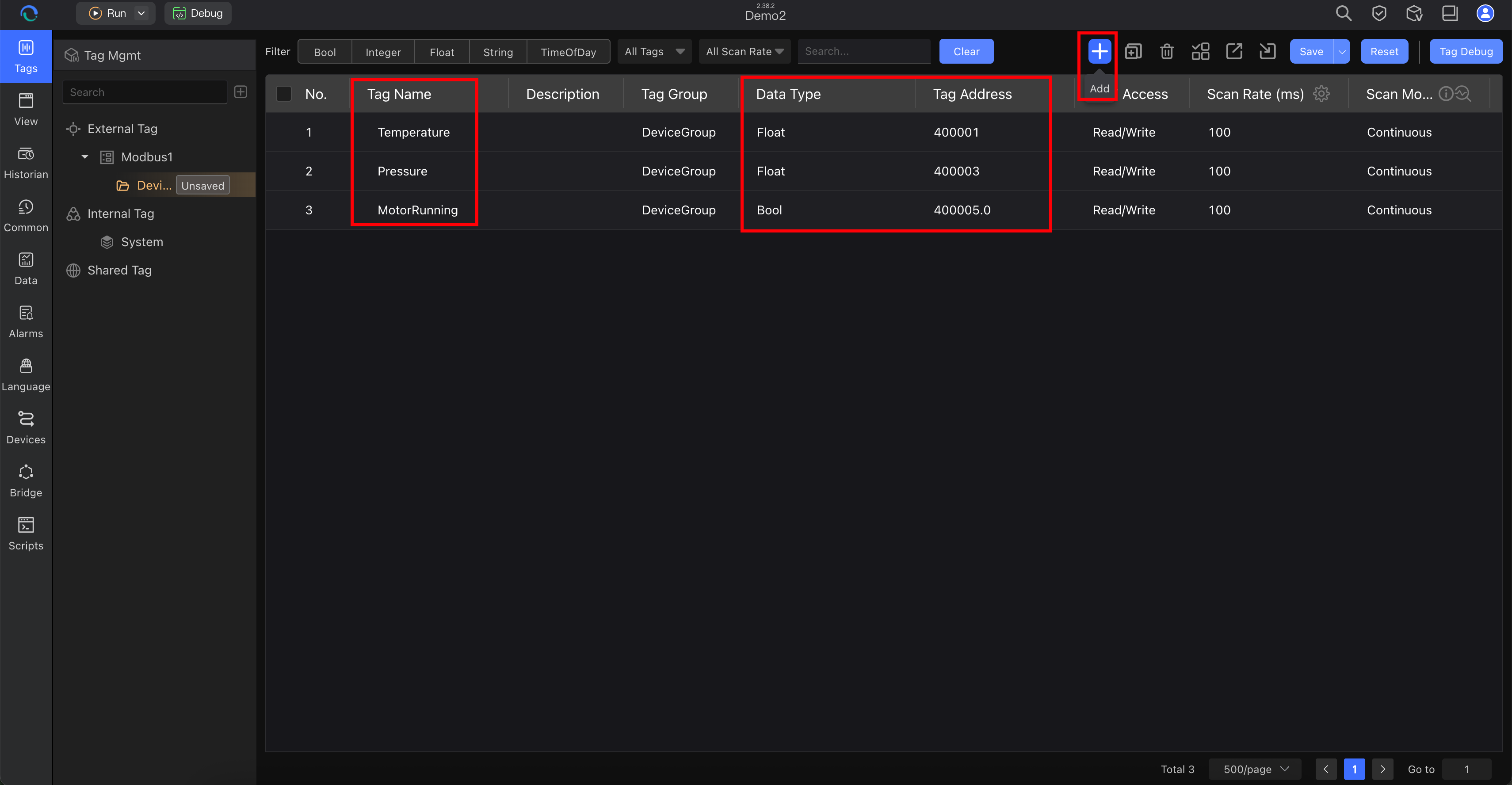Toggle the select-all checkbox in the table header
Viewport: 1512px width, 785px height.
pos(283,94)
